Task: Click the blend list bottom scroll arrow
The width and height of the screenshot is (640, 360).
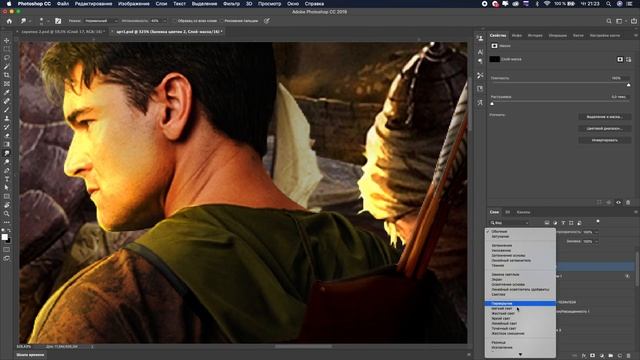Action: coord(520,354)
